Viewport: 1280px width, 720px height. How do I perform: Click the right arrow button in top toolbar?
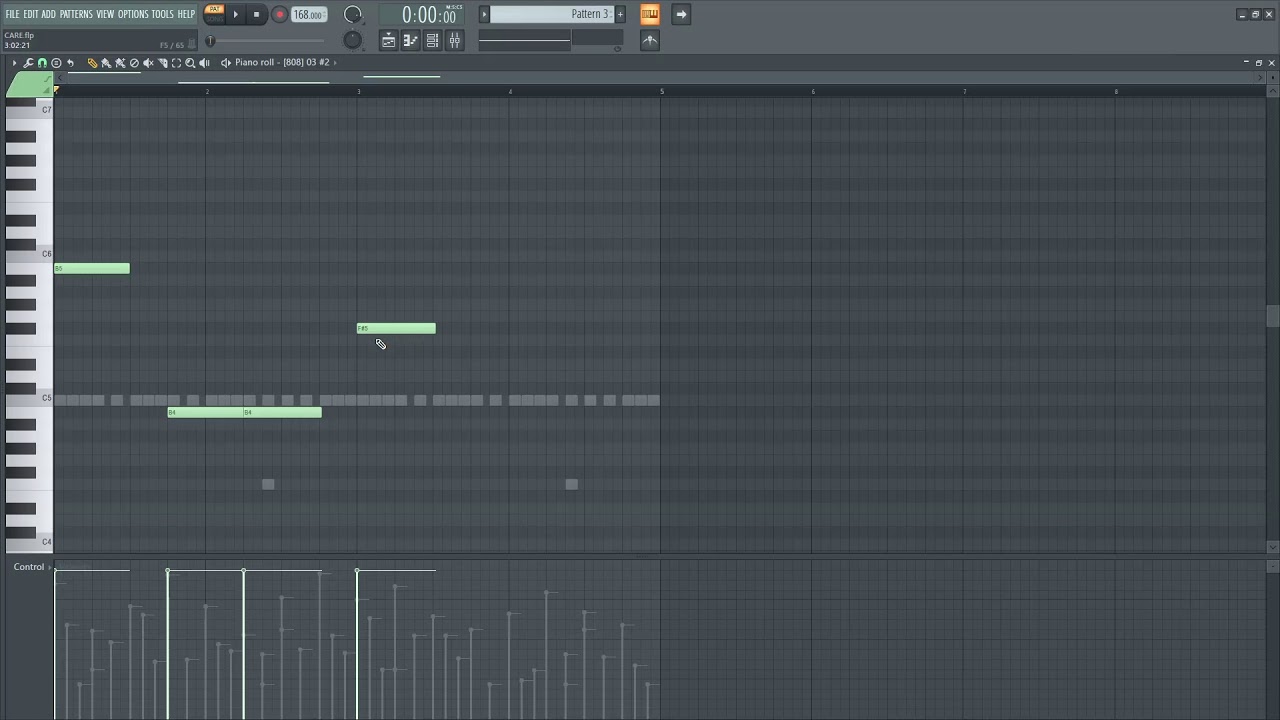(681, 14)
